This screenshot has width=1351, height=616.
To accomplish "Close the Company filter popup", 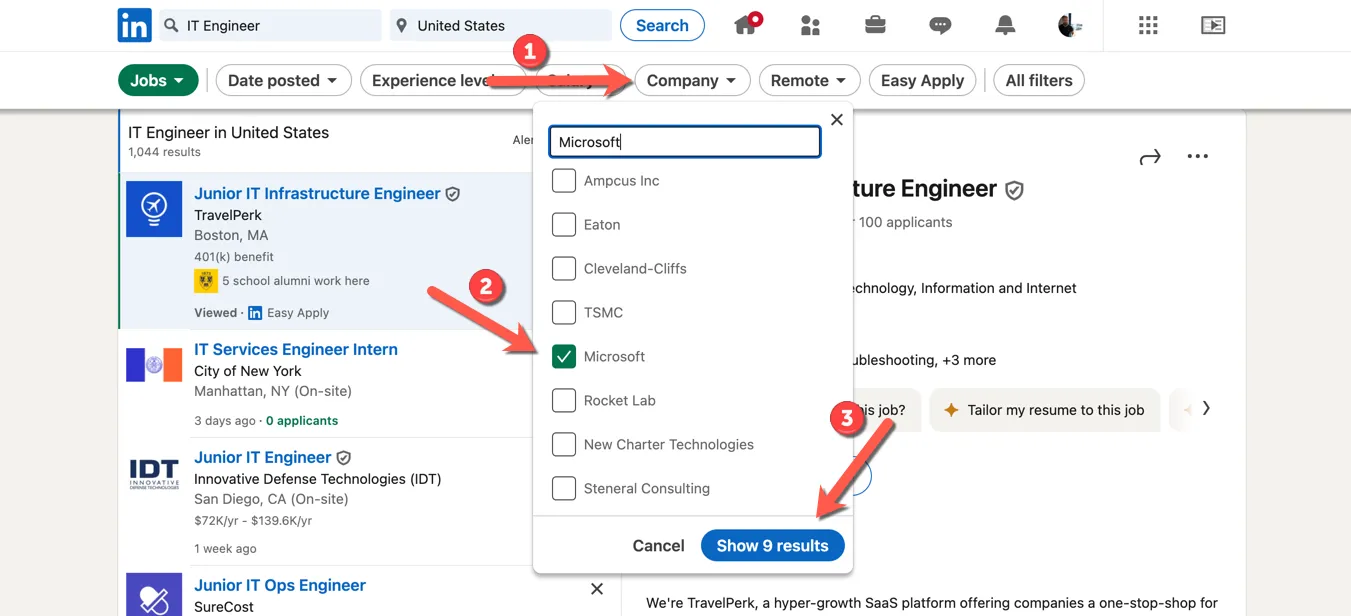I will pyautogui.click(x=837, y=119).
